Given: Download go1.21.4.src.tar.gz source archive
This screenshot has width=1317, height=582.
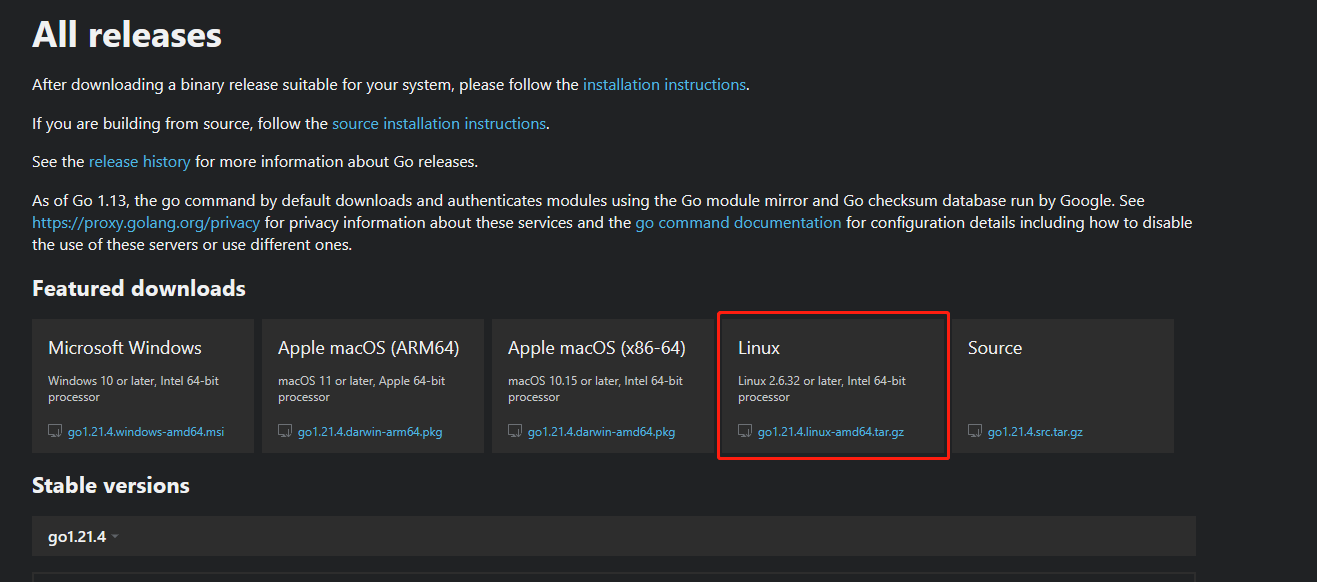Looking at the screenshot, I should click(x=1035, y=432).
